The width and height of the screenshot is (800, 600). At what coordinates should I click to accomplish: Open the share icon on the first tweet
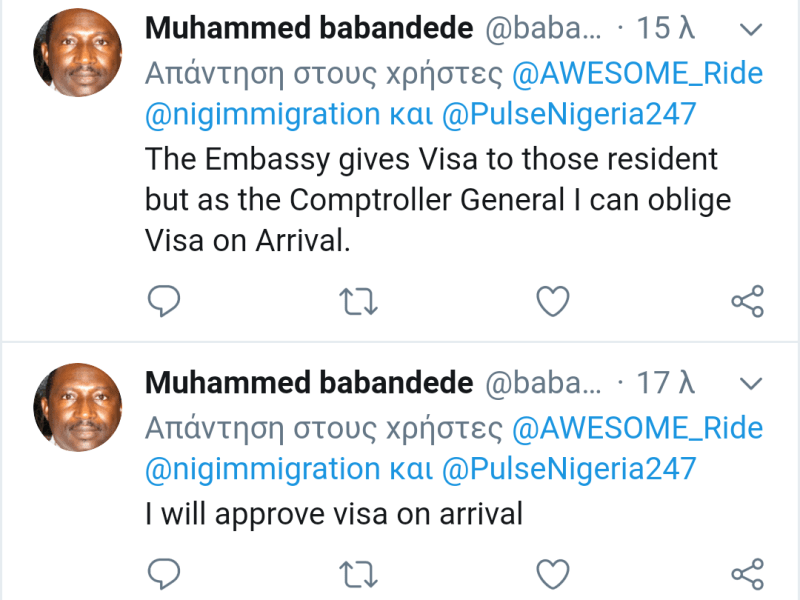[x=744, y=300]
